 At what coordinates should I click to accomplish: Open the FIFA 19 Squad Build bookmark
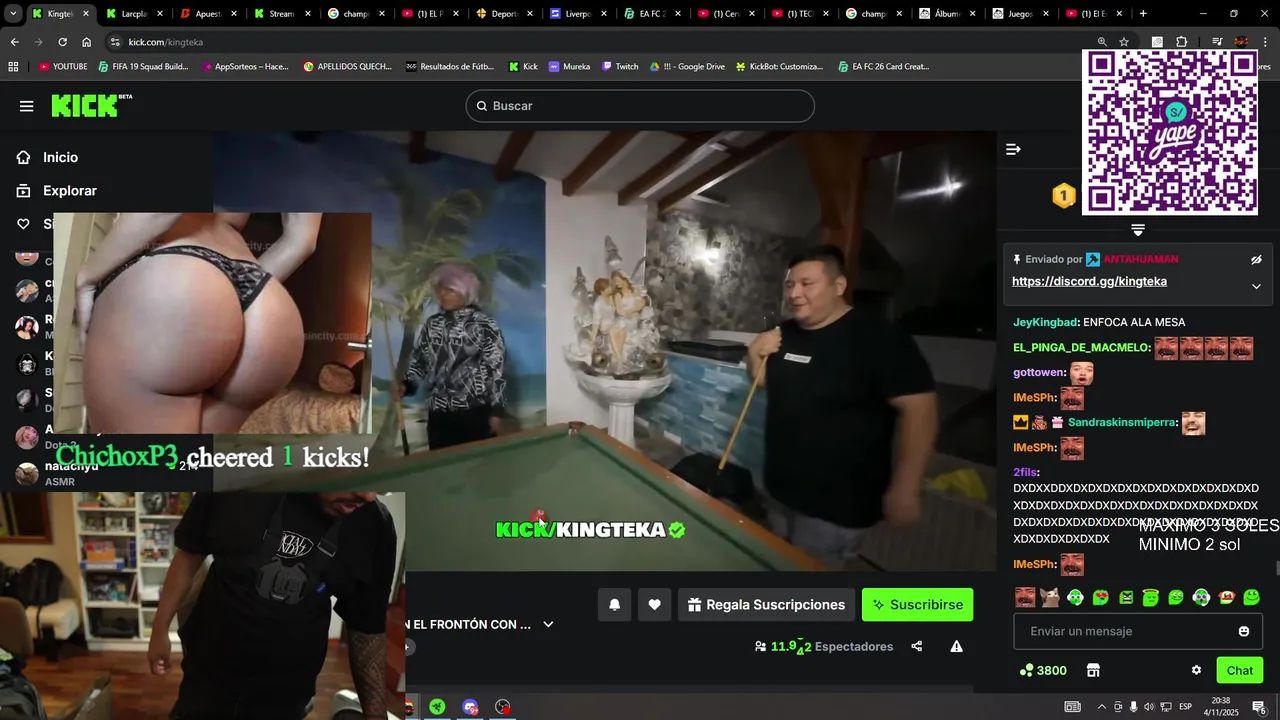[143, 67]
